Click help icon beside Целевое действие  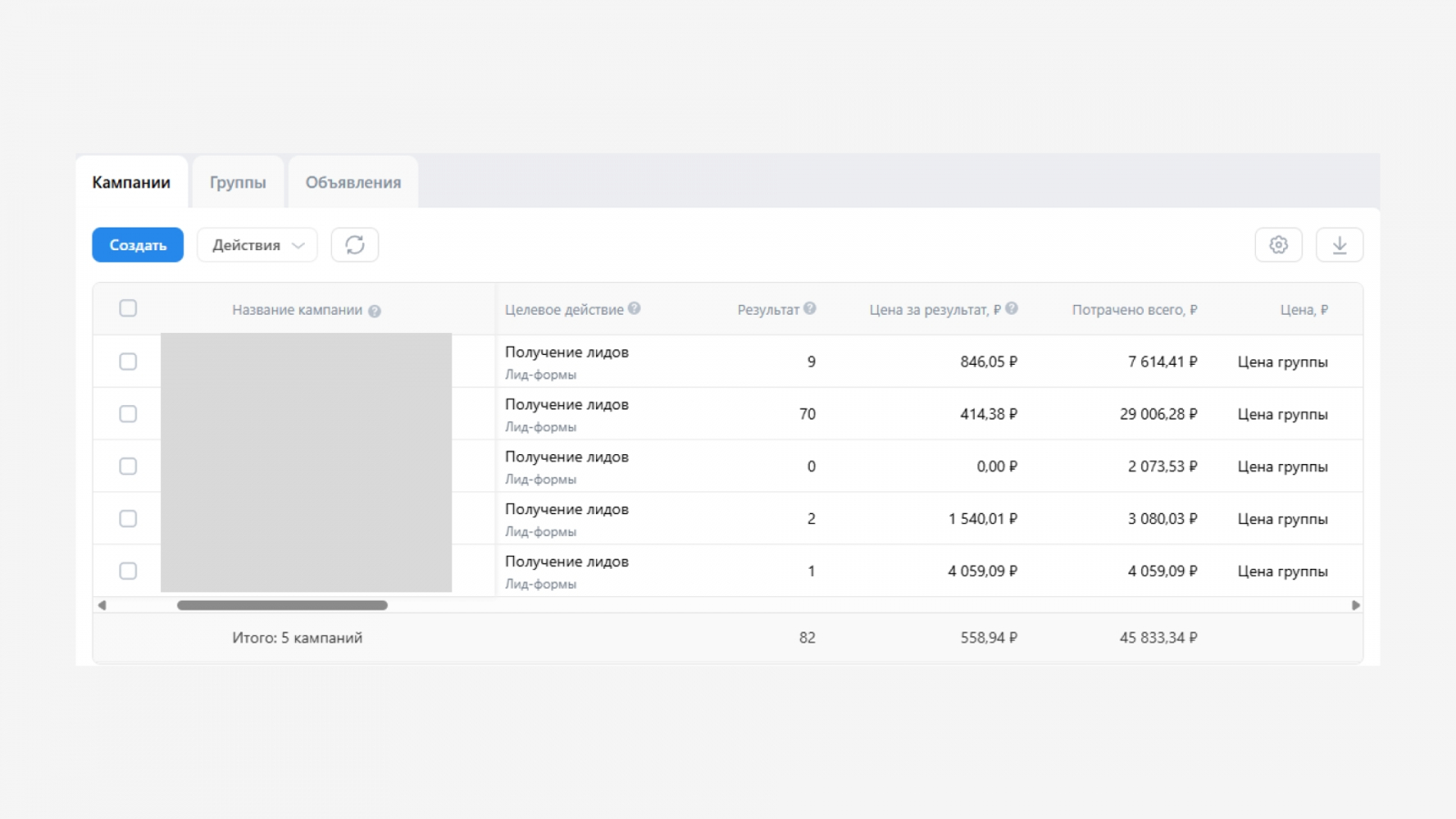pyautogui.click(x=634, y=308)
